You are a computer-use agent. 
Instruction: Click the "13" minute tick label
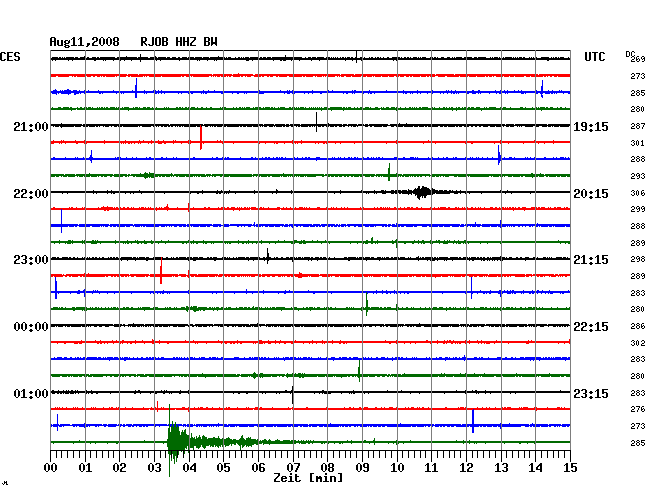(501, 468)
